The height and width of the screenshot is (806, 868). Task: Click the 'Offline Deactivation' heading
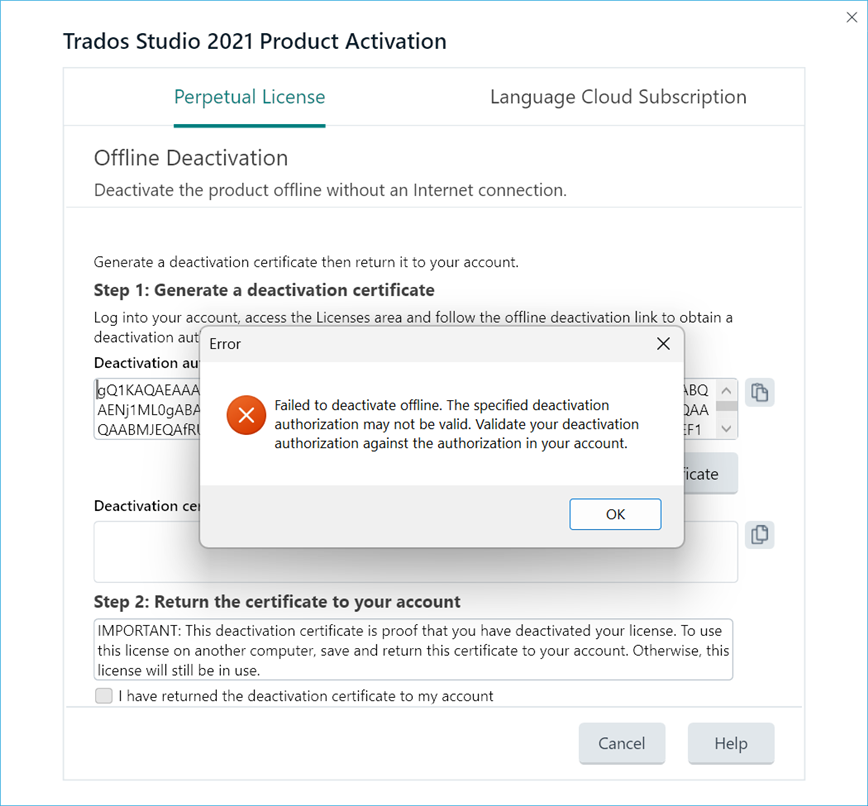[191, 158]
